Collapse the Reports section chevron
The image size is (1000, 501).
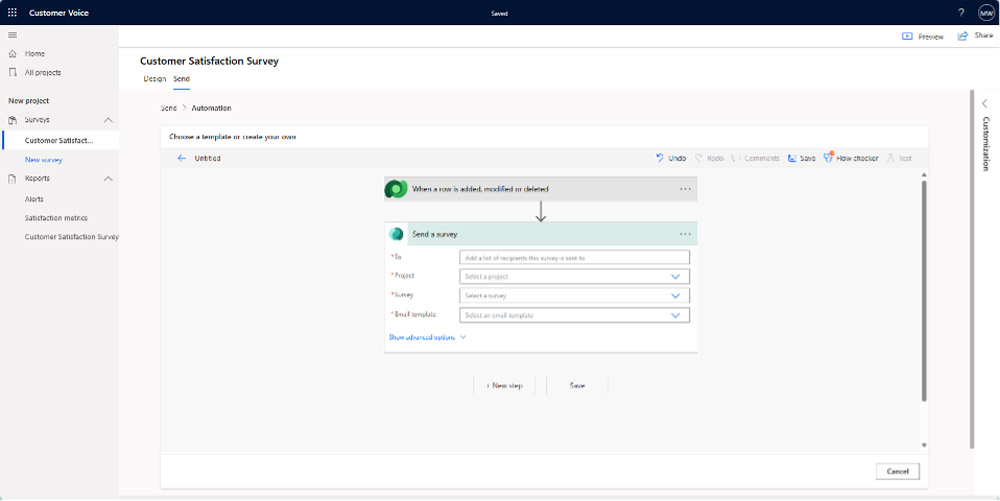pos(108,178)
